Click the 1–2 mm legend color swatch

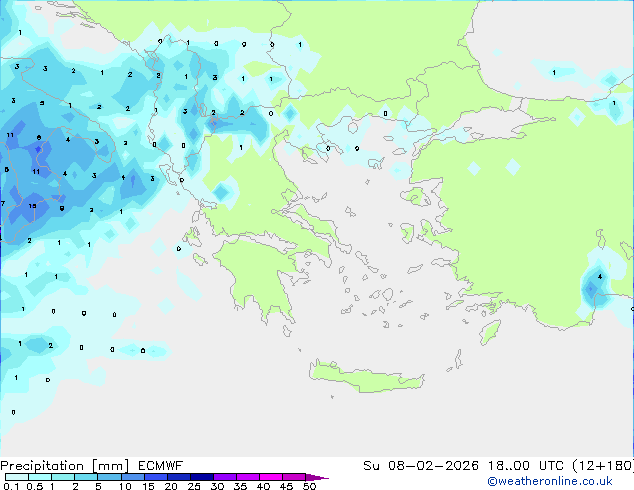click(x=63, y=477)
